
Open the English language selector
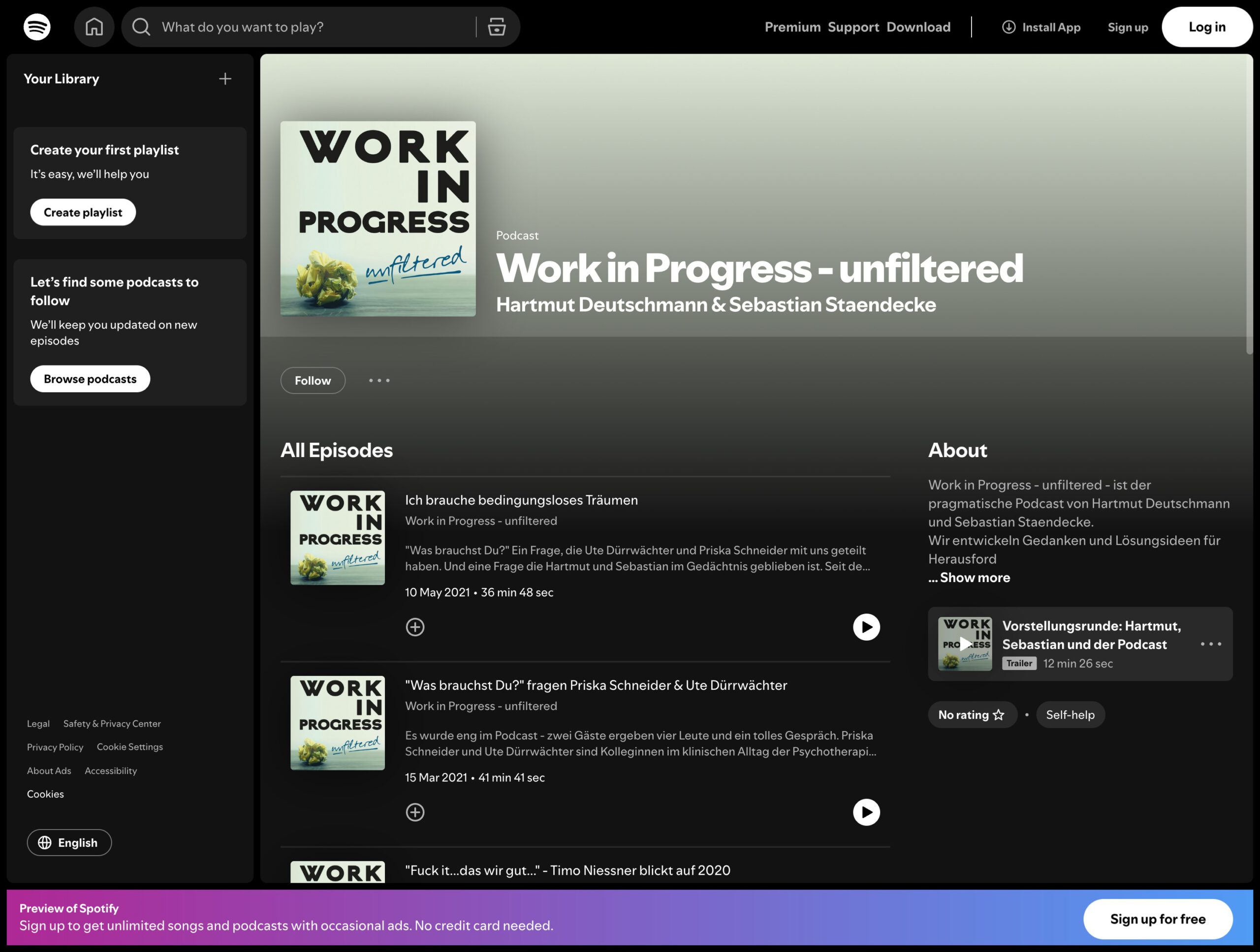[x=69, y=843]
